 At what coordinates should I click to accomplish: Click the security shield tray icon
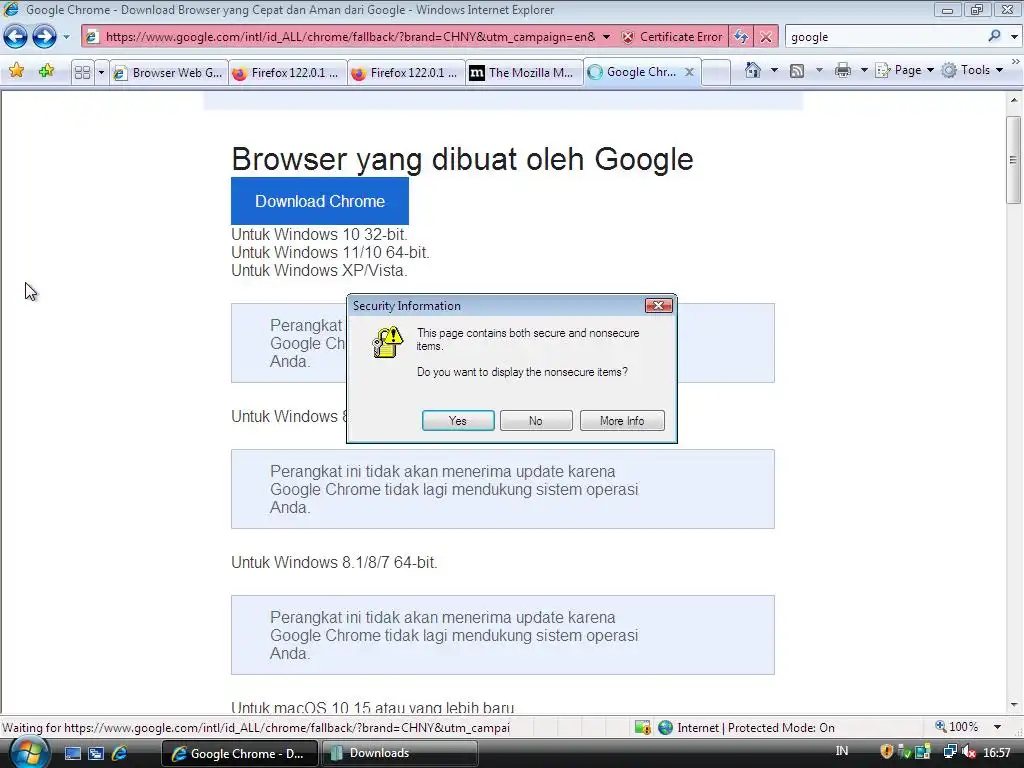tap(886, 752)
